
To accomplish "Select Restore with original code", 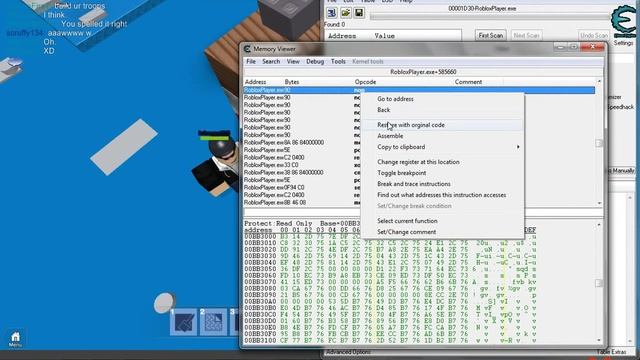I will point(411,125).
